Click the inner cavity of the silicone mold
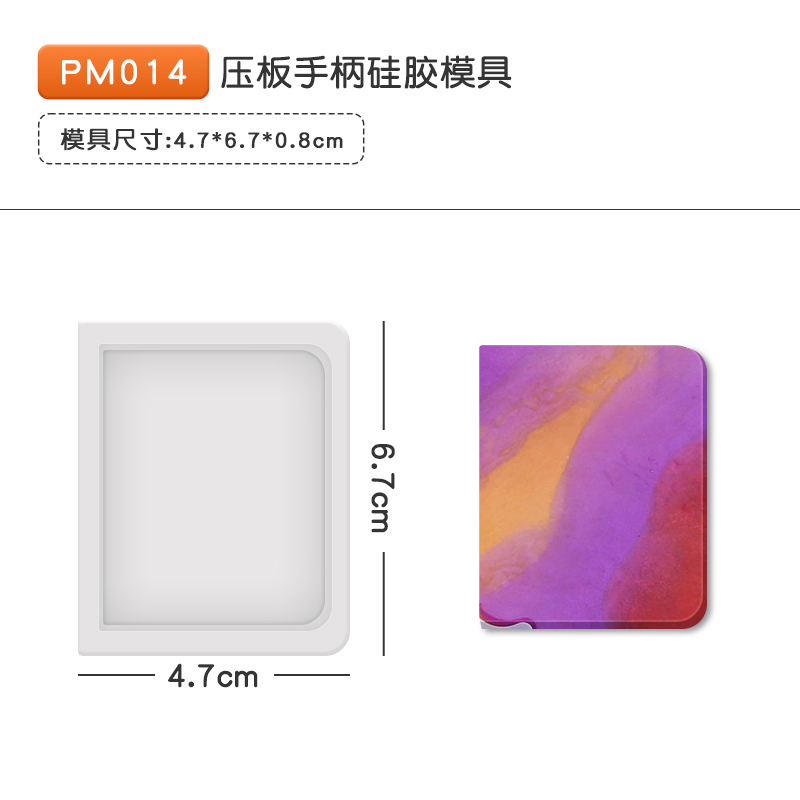800x800 pixels. pos(214,487)
